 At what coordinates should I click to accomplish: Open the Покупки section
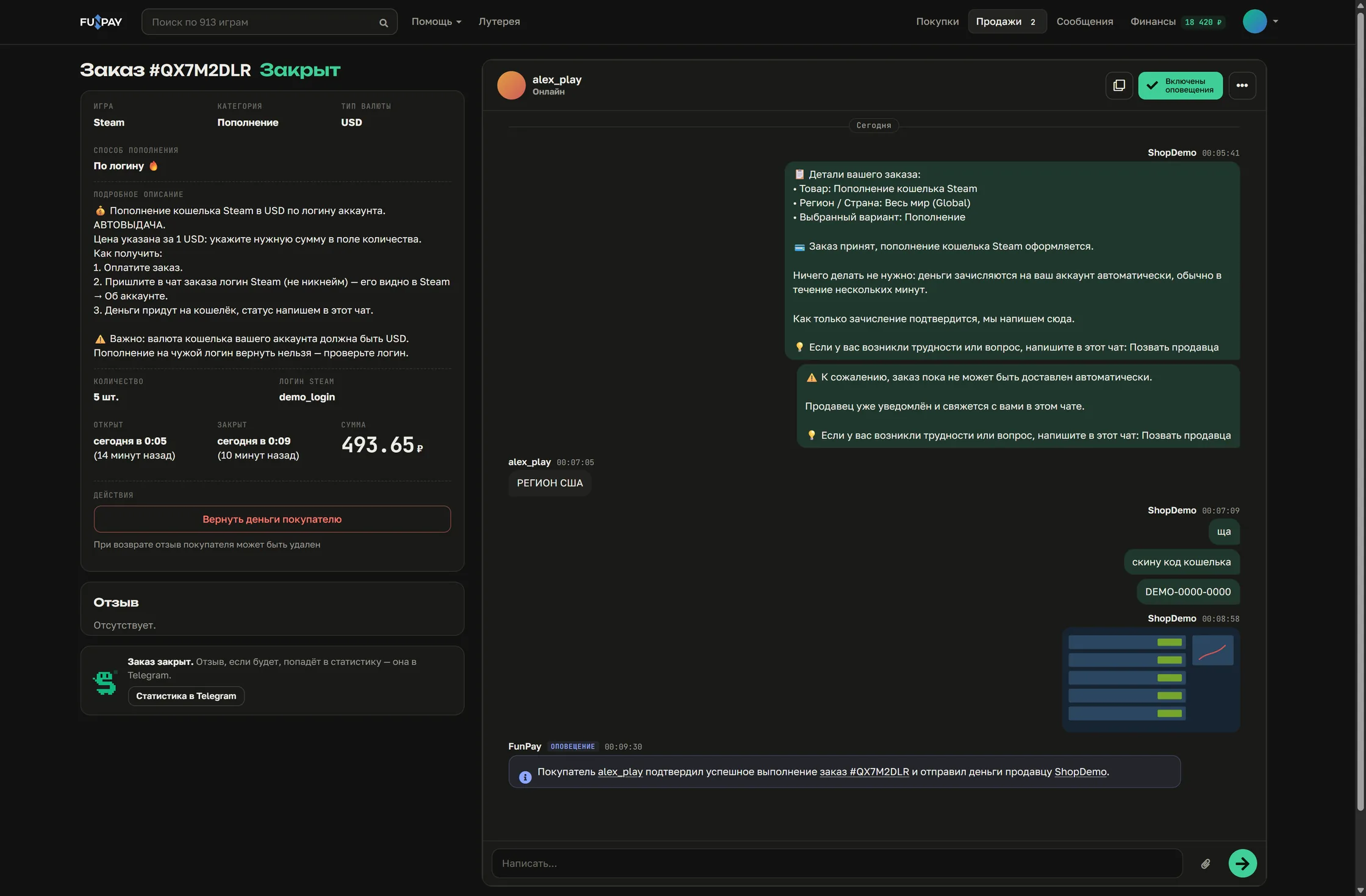(937, 22)
